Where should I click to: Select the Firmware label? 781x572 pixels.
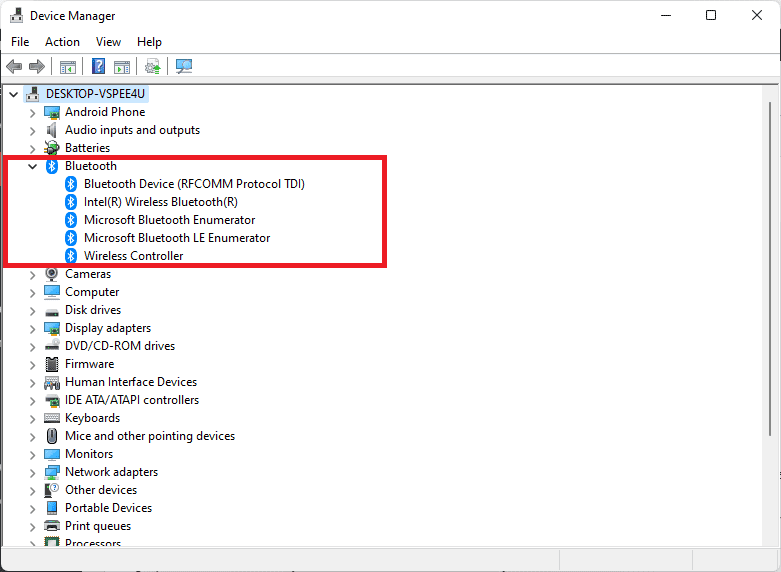coord(90,364)
